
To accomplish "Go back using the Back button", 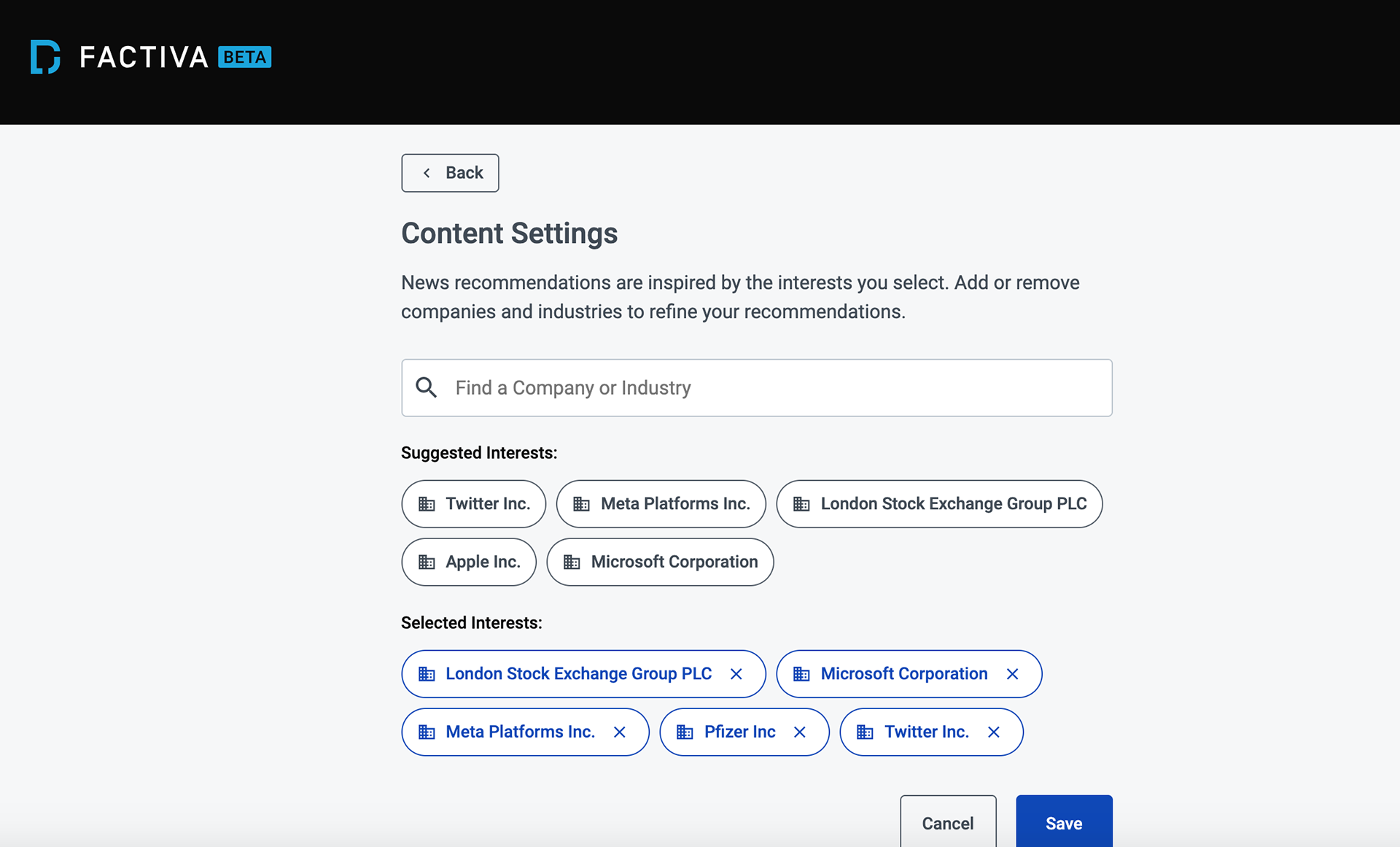I will click(x=450, y=173).
